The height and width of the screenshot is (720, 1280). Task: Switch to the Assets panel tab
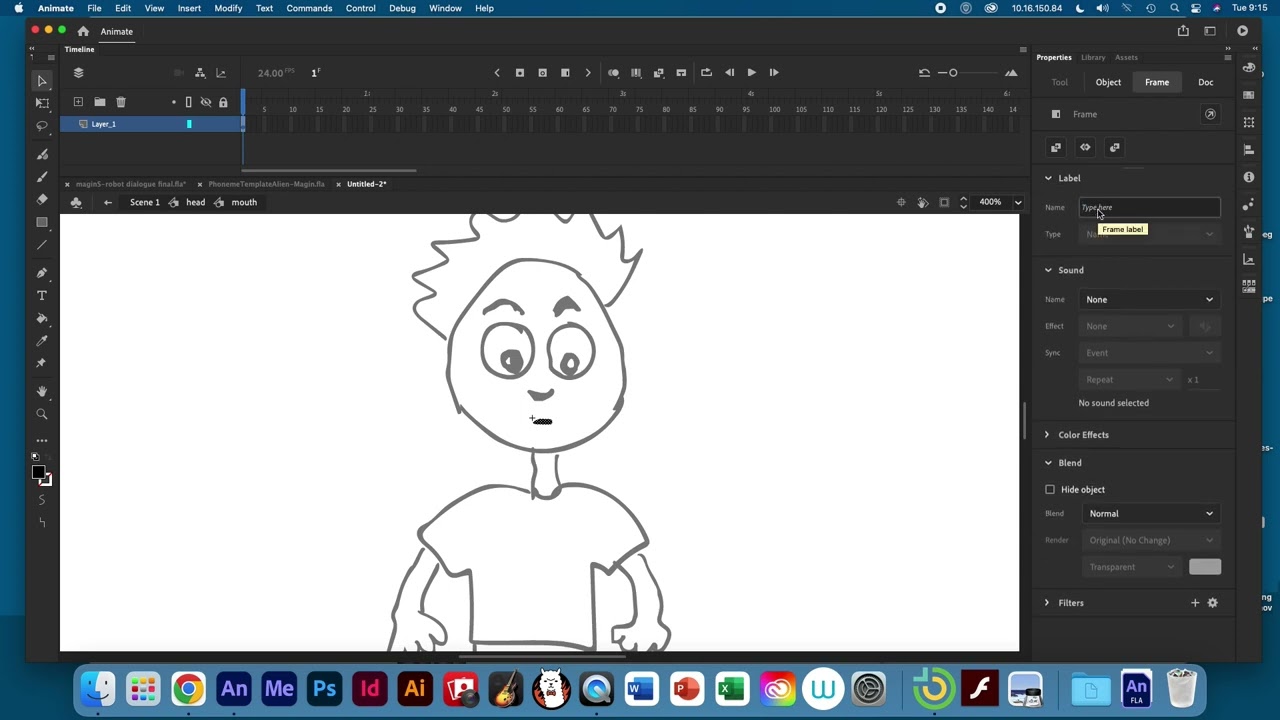[1126, 57]
